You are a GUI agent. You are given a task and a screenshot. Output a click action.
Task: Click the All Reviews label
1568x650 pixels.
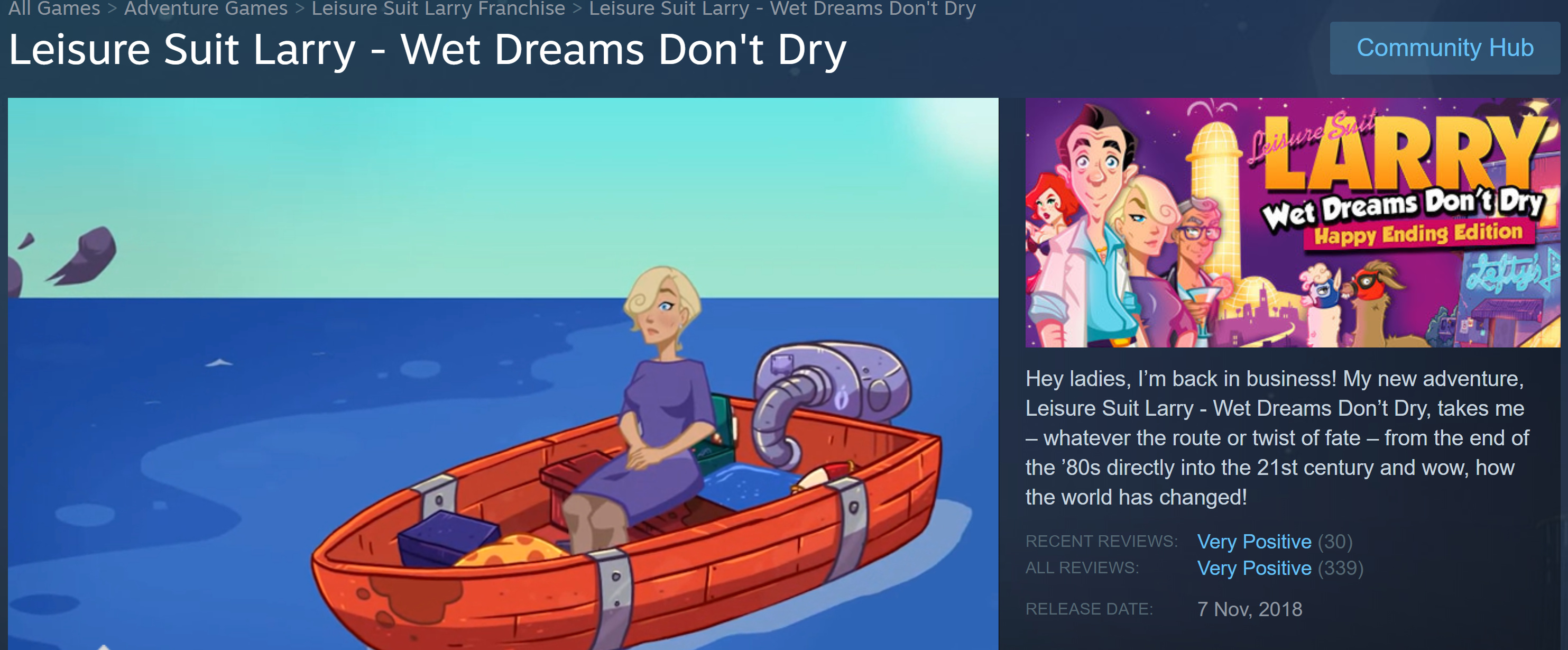pos(1082,568)
